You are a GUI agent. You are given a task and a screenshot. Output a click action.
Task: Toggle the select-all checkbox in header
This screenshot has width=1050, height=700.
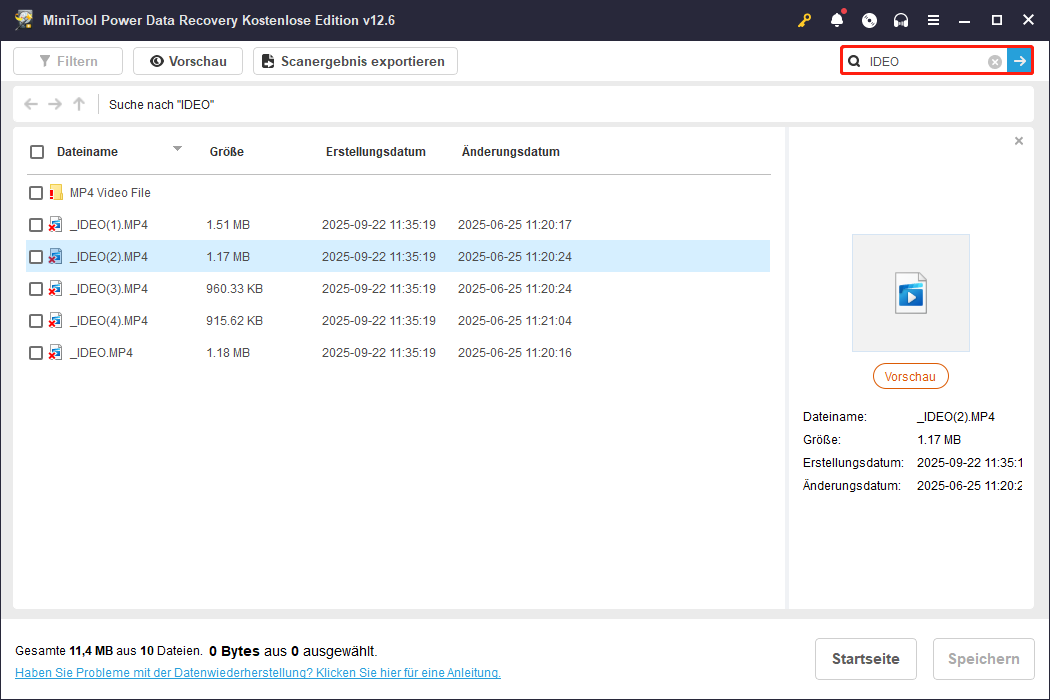[x=37, y=152]
